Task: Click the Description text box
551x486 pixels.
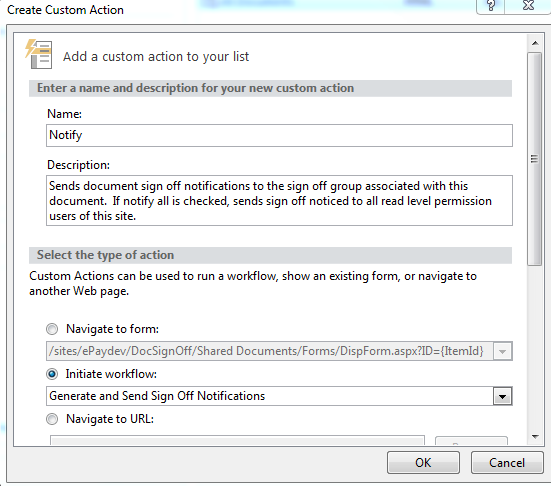Action: point(279,201)
